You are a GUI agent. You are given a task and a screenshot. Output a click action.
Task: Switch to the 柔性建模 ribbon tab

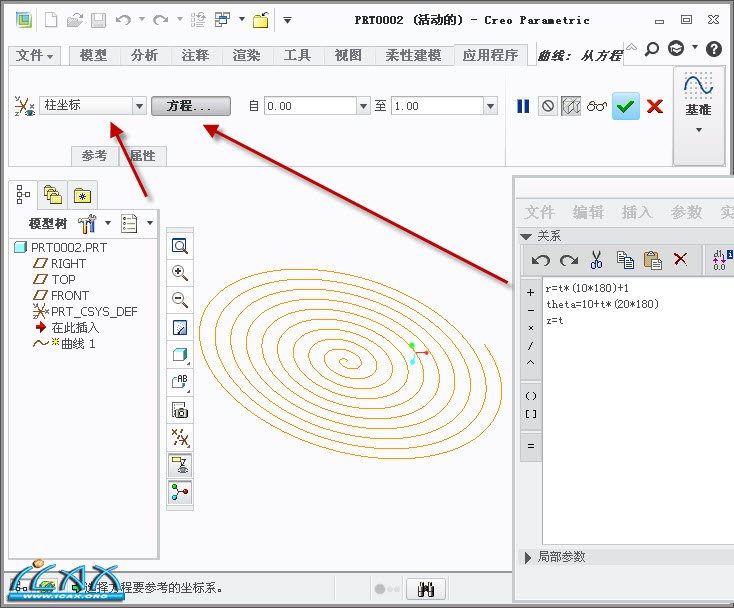414,55
